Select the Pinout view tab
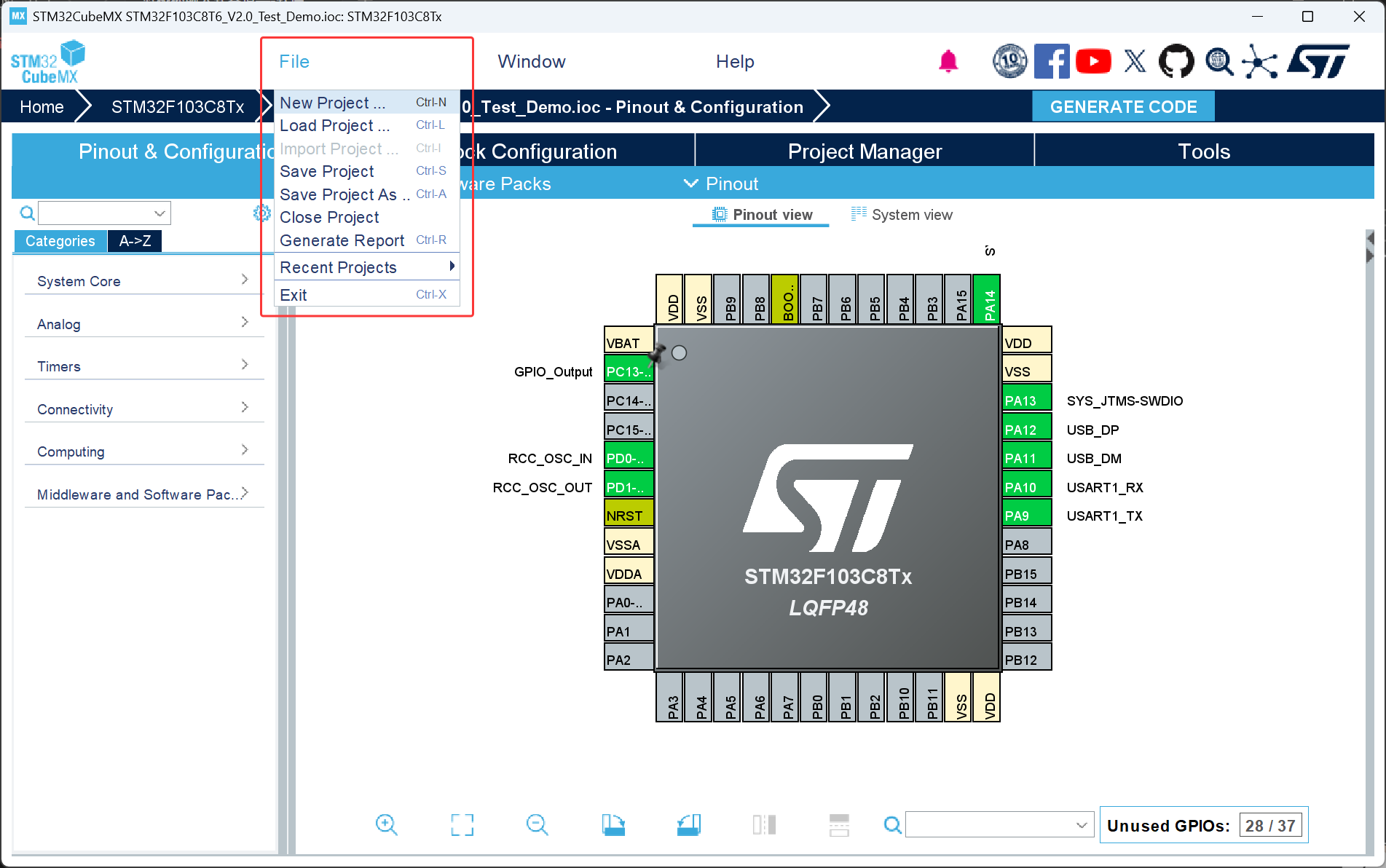Viewport: 1386px width, 868px height. 762,215
